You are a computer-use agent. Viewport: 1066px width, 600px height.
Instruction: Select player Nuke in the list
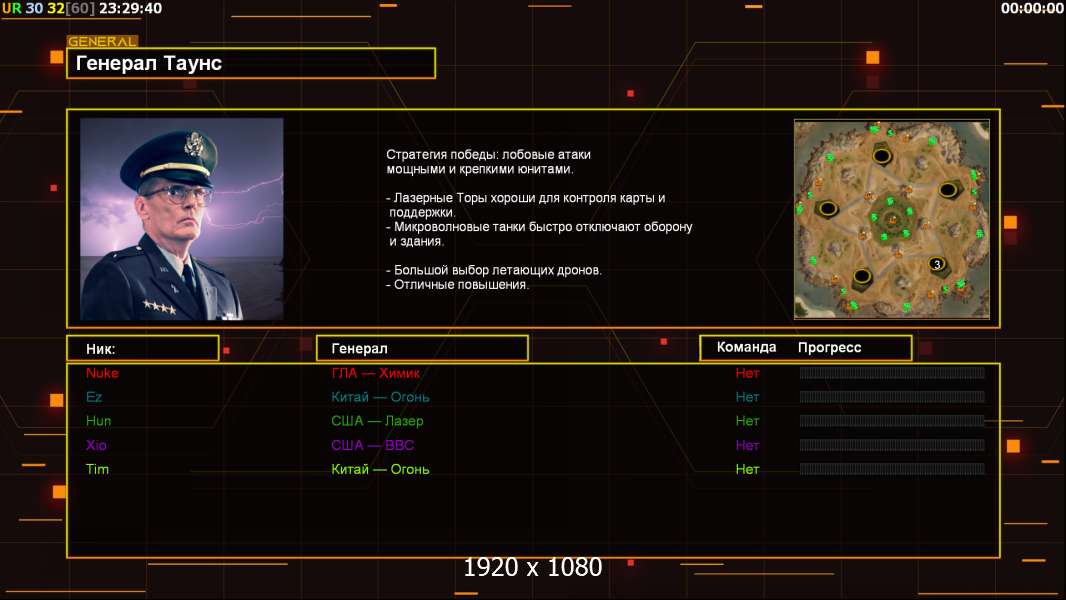[102, 373]
